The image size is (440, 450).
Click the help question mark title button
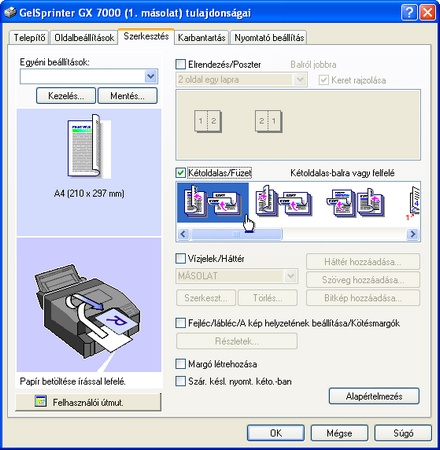(409, 13)
